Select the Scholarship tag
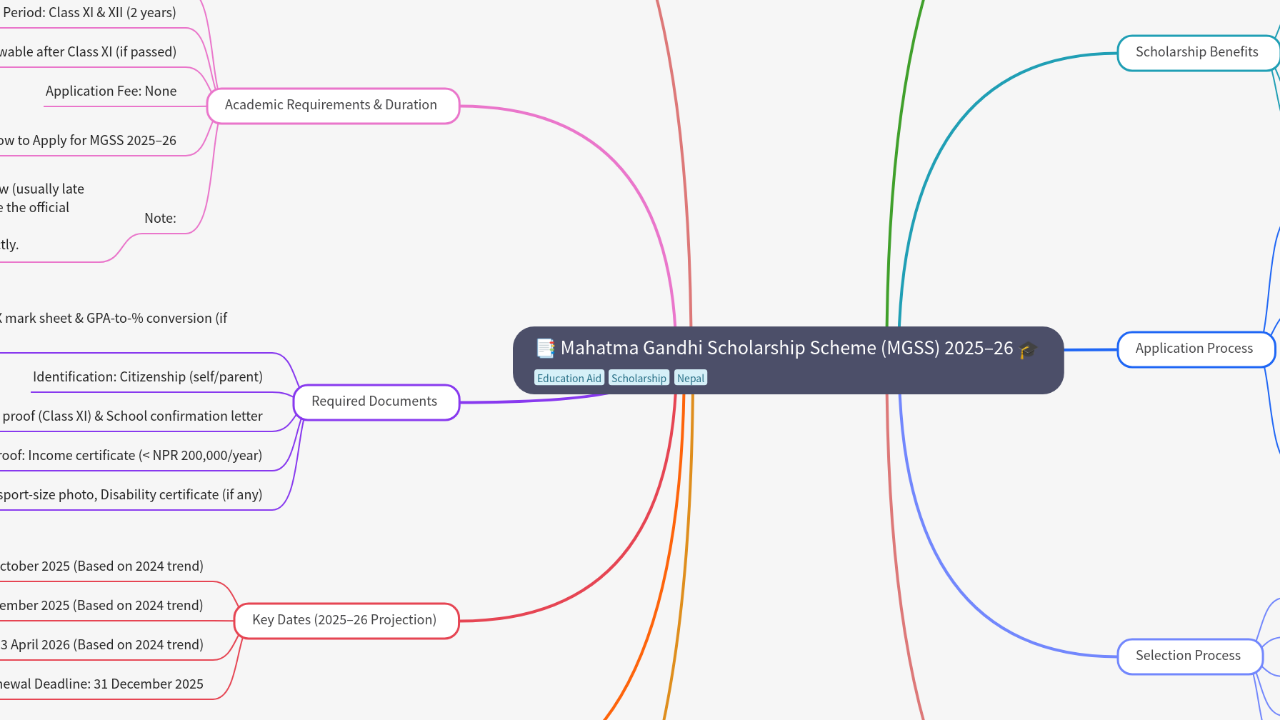 click(x=638, y=378)
